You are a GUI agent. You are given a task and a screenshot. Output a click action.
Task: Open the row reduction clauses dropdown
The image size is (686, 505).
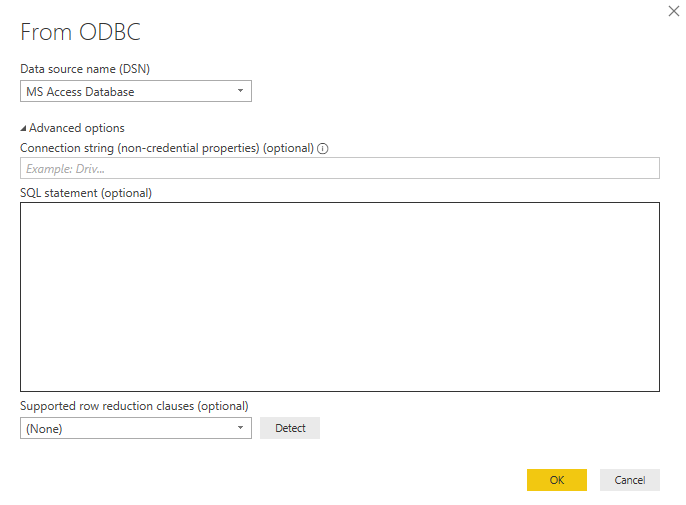[x=136, y=428]
